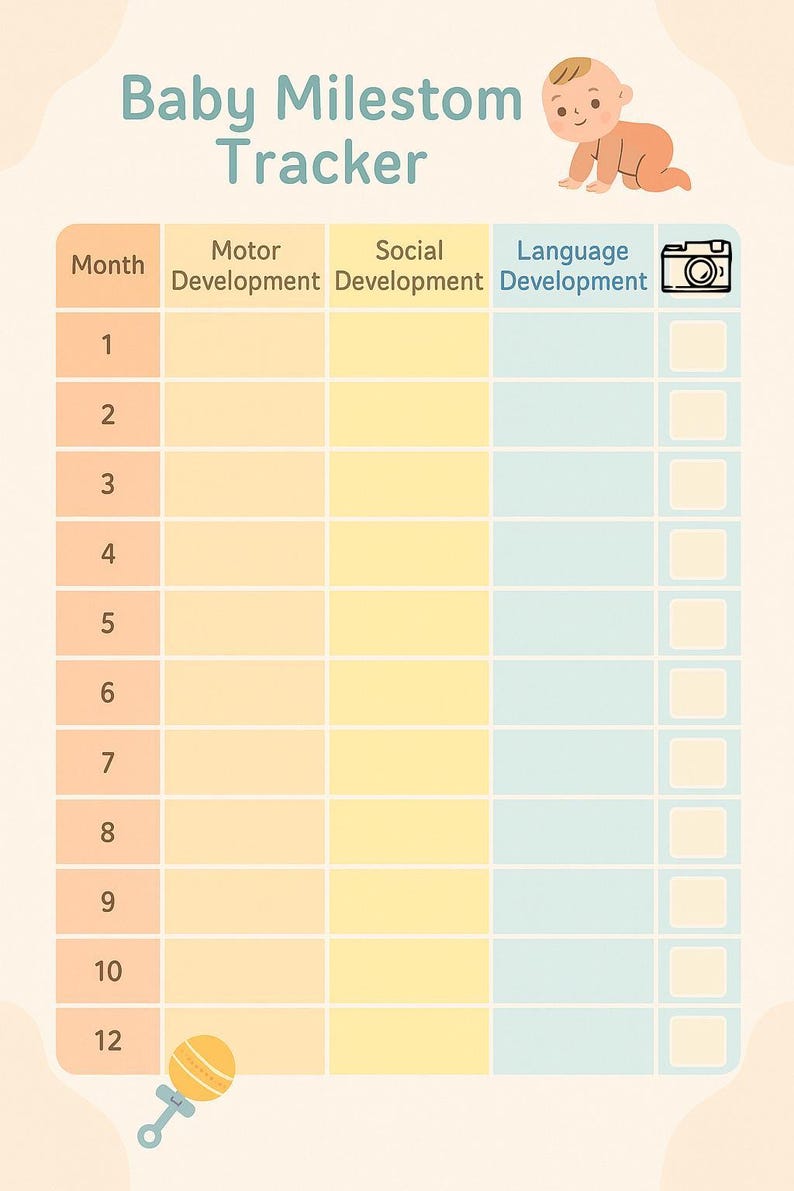
Task: Check the photo box for month 10
Action: coord(698,971)
